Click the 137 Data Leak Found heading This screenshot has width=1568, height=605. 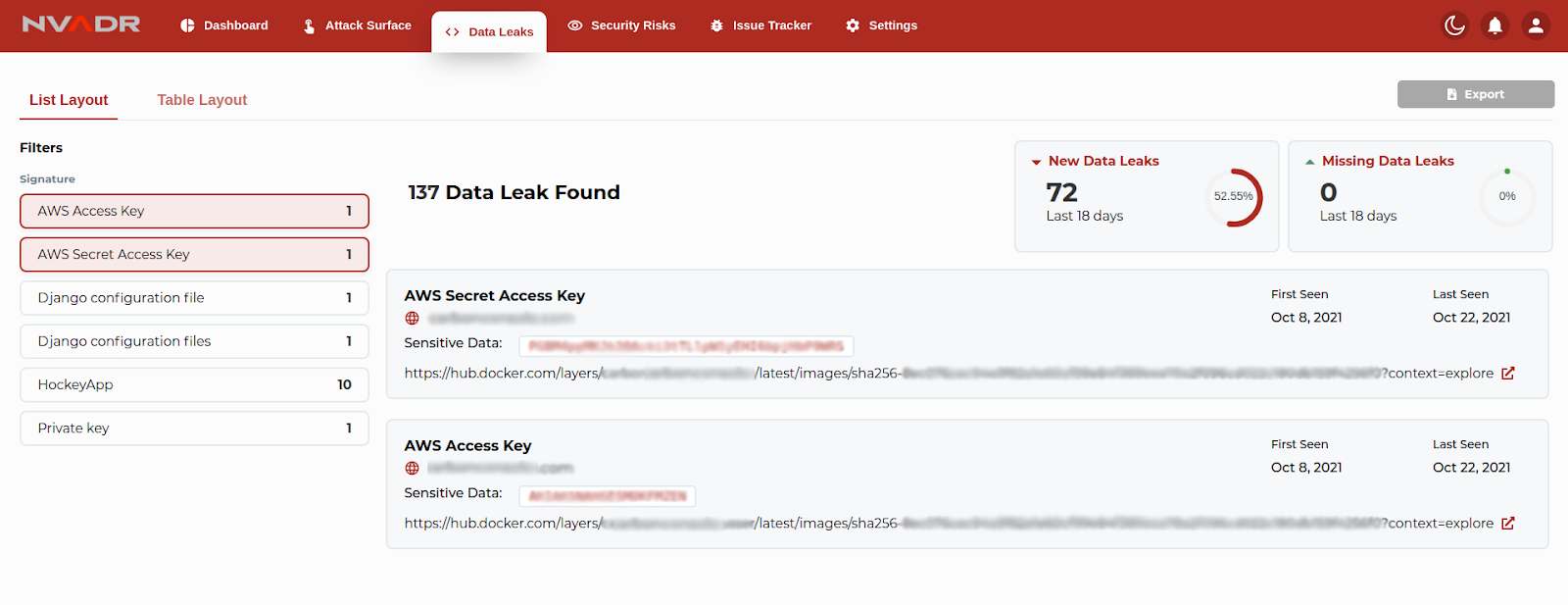click(x=514, y=192)
